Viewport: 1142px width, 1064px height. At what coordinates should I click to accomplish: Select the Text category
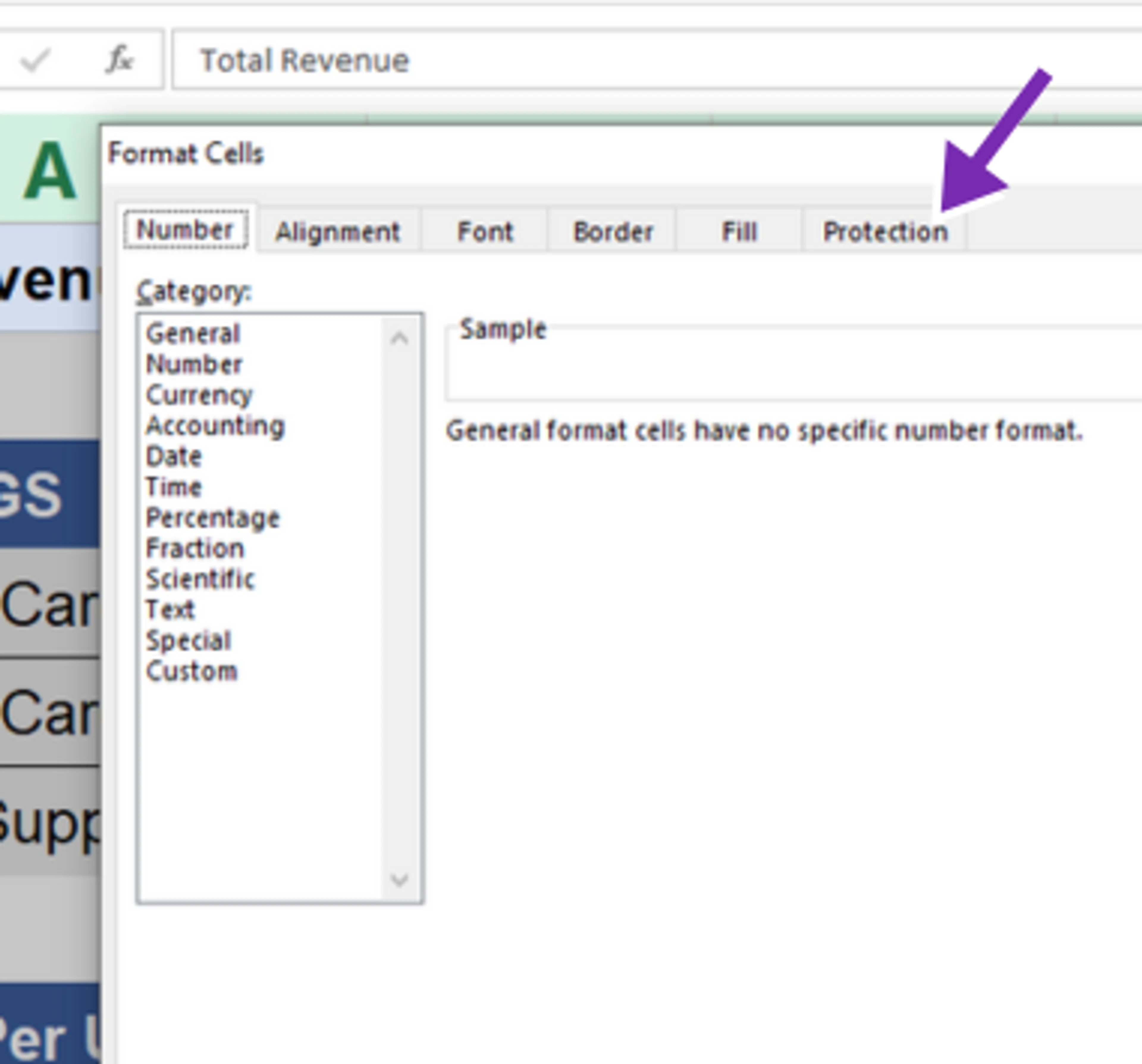(x=170, y=610)
